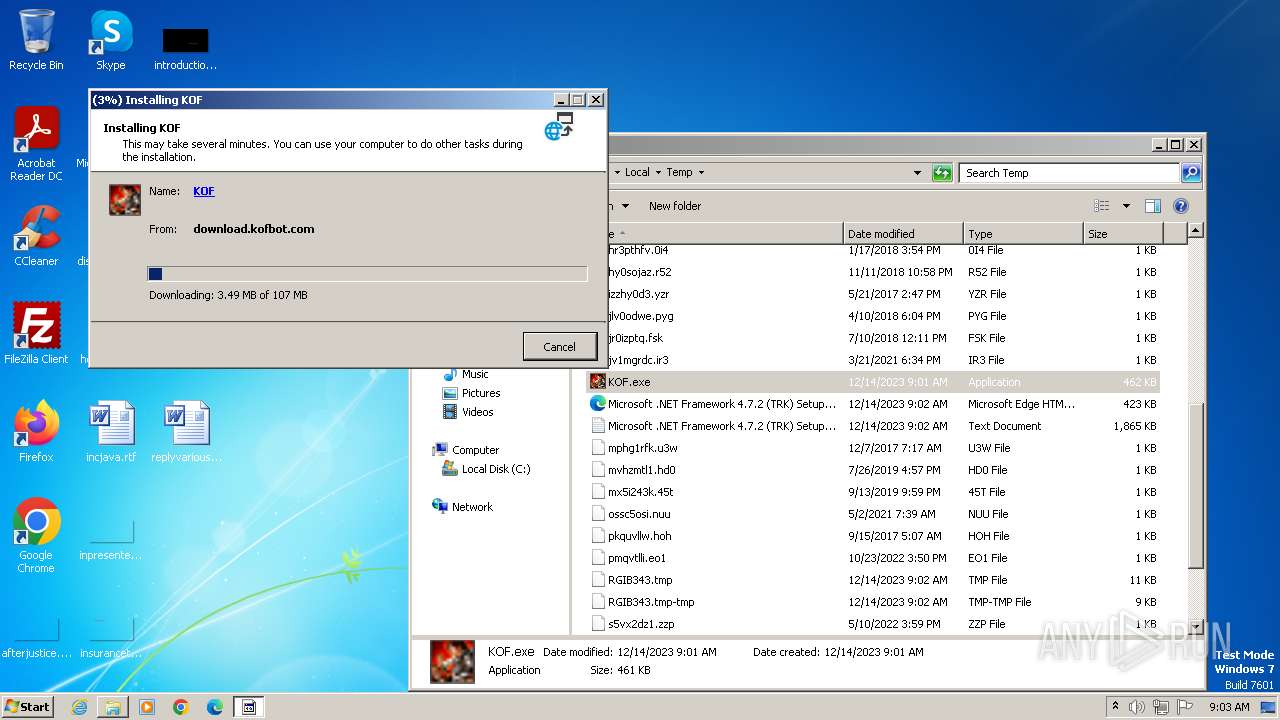Click the KOF game icon in installer

click(x=125, y=199)
